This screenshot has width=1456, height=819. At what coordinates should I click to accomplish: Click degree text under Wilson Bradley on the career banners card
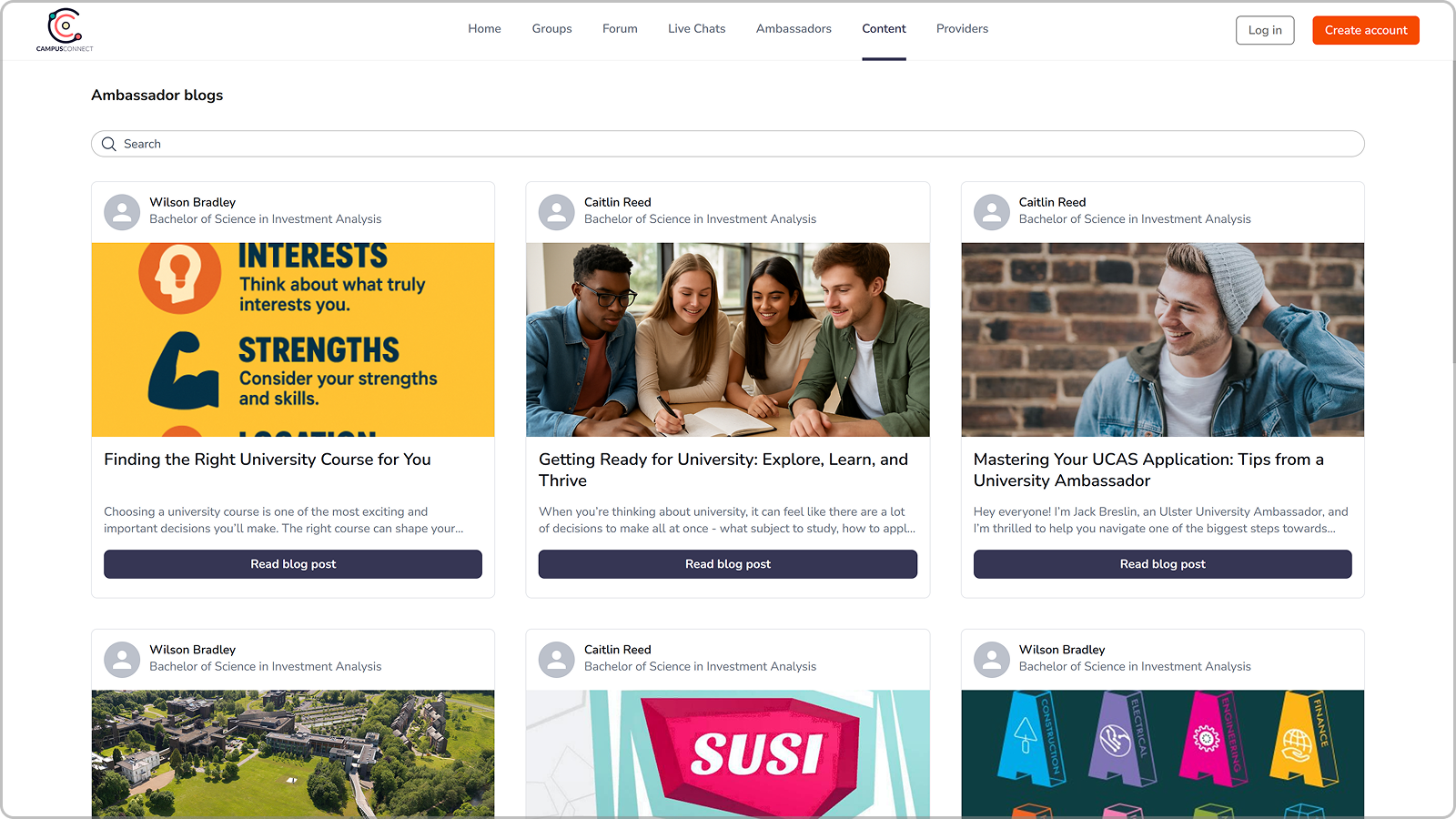coord(1135,667)
